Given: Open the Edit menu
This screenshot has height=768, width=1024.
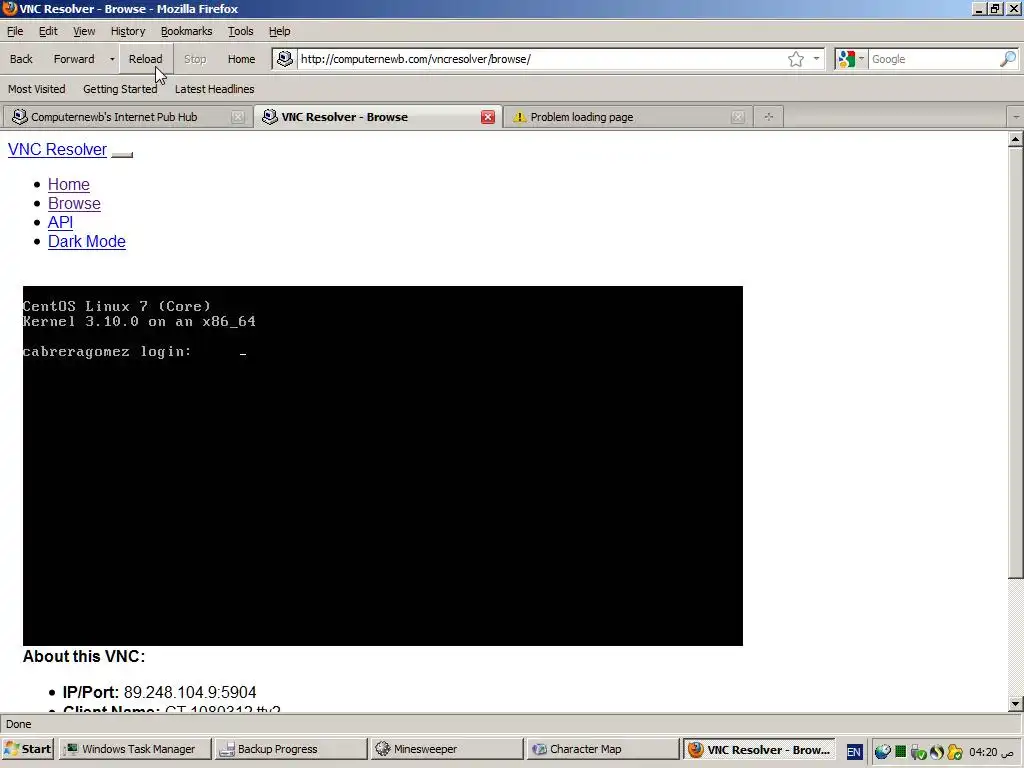Looking at the screenshot, I should coord(48,31).
